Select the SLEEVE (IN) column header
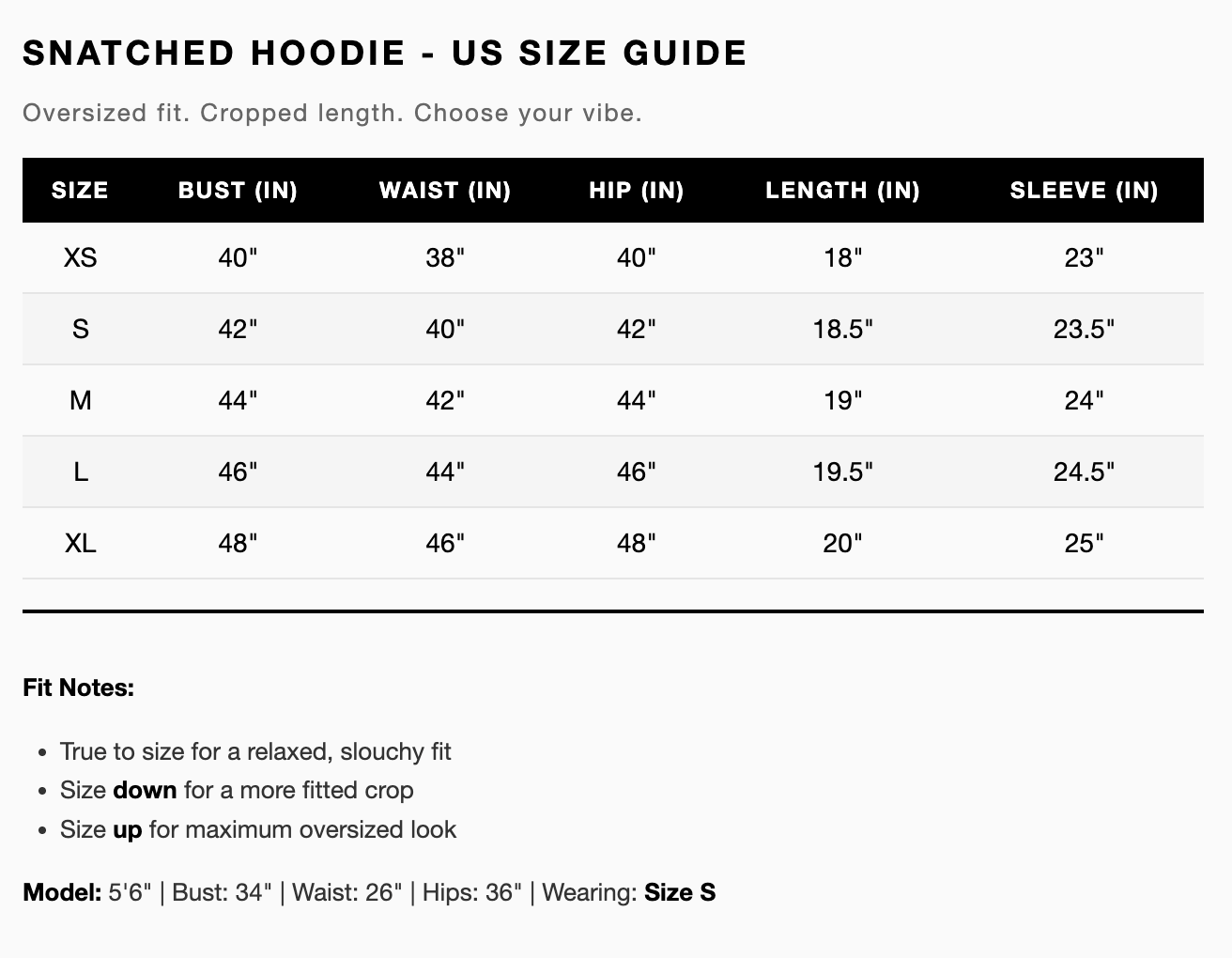The image size is (1232, 958). tap(1084, 191)
